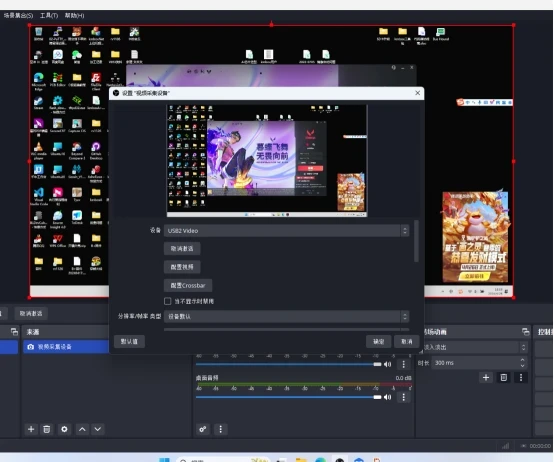Click the 00:00:00 timer in status bar
Viewport: 554px width, 462px height.
[x=540, y=446]
